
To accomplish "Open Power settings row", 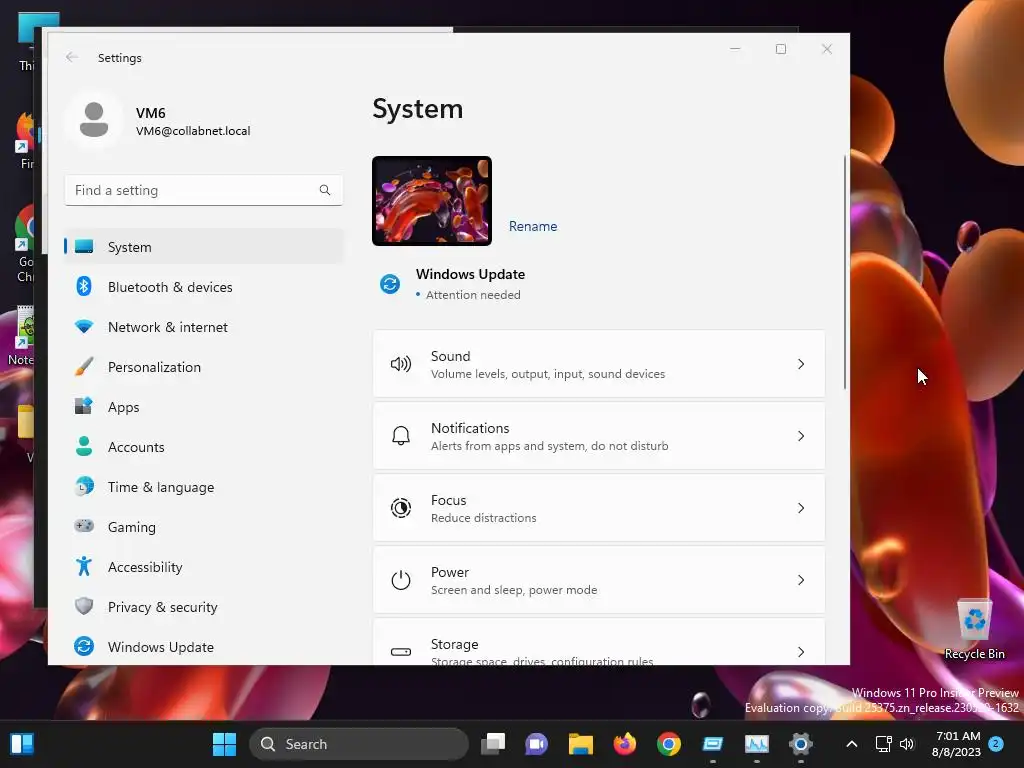I will [x=598, y=580].
